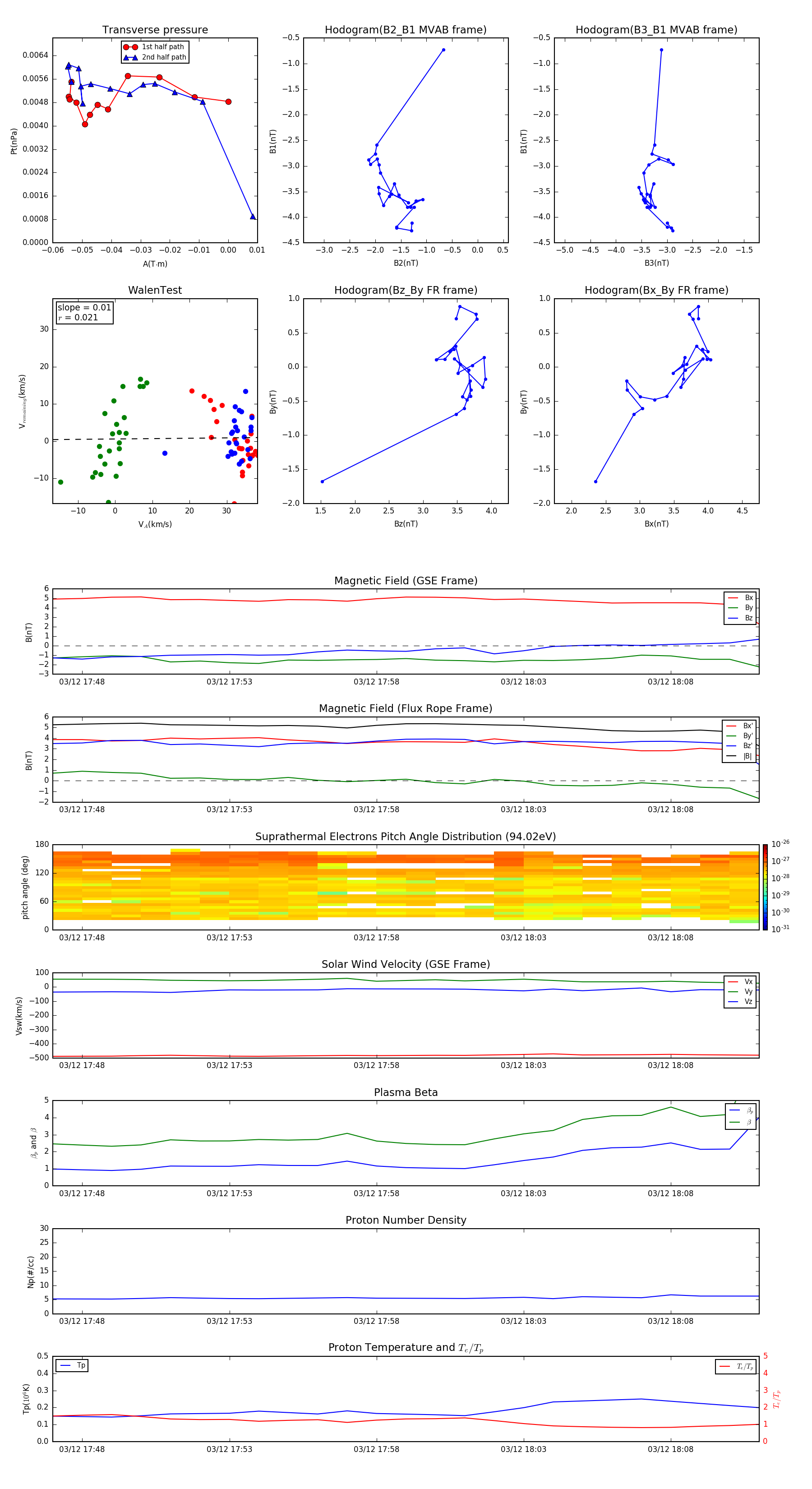
Task: Click the "2nd half path" legend entry
Action: coord(154,57)
